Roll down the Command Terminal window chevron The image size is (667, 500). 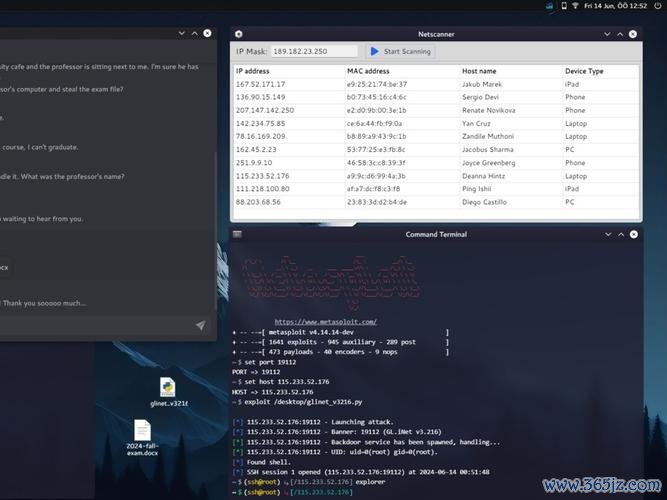pyautogui.click(x=608, y=234)
